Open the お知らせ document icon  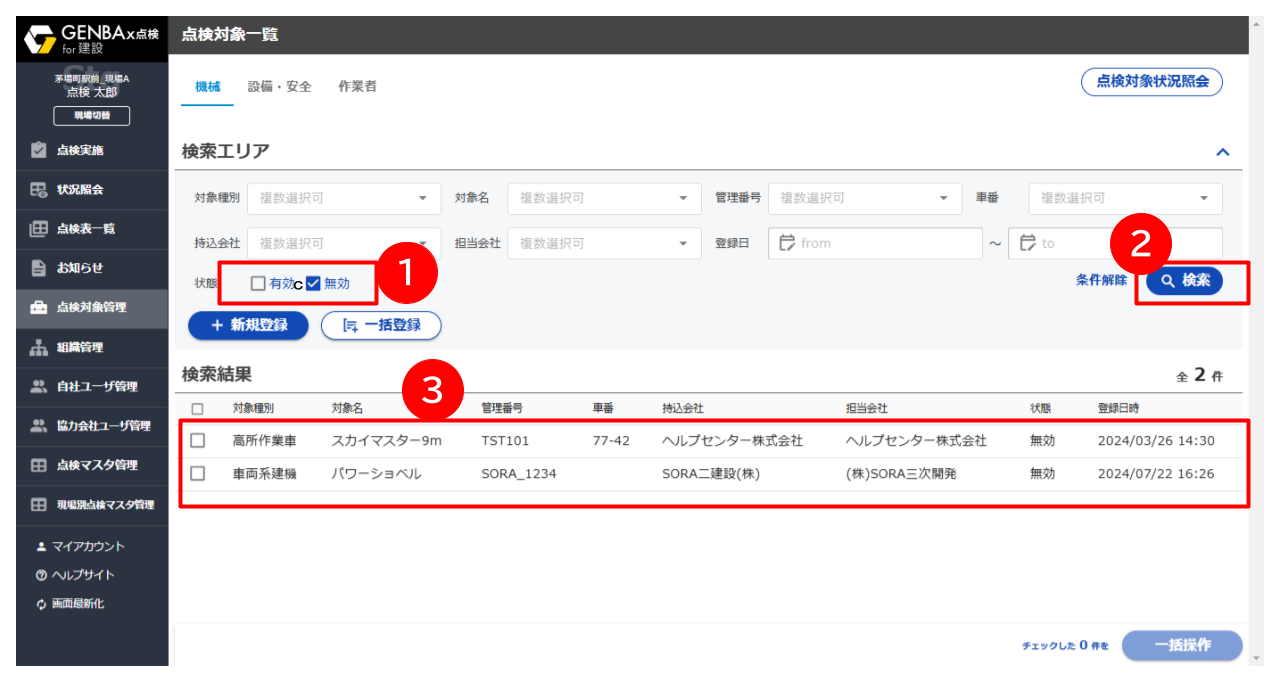[x=39, y=268]
